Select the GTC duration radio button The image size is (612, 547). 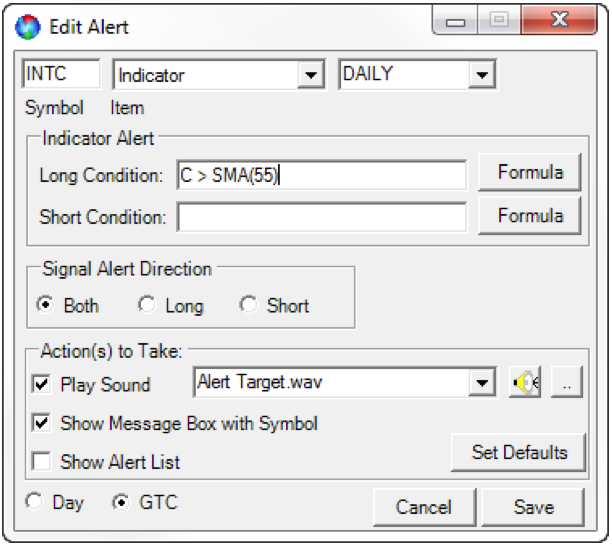pos(121,502)
